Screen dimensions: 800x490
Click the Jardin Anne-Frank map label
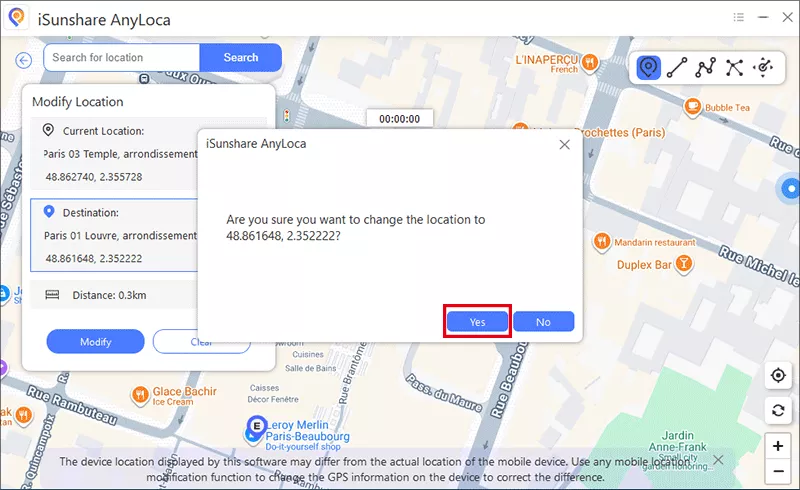[678, 441]
